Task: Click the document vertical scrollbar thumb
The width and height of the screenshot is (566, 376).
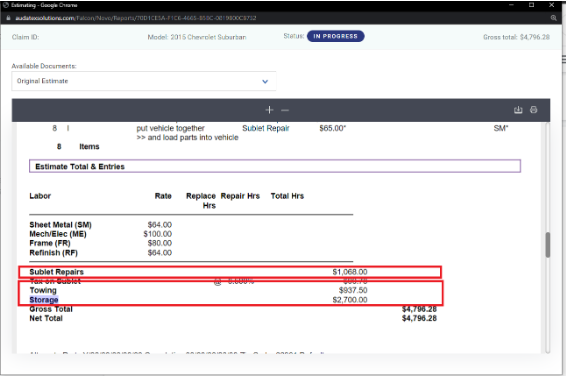Action: [548, 245]
